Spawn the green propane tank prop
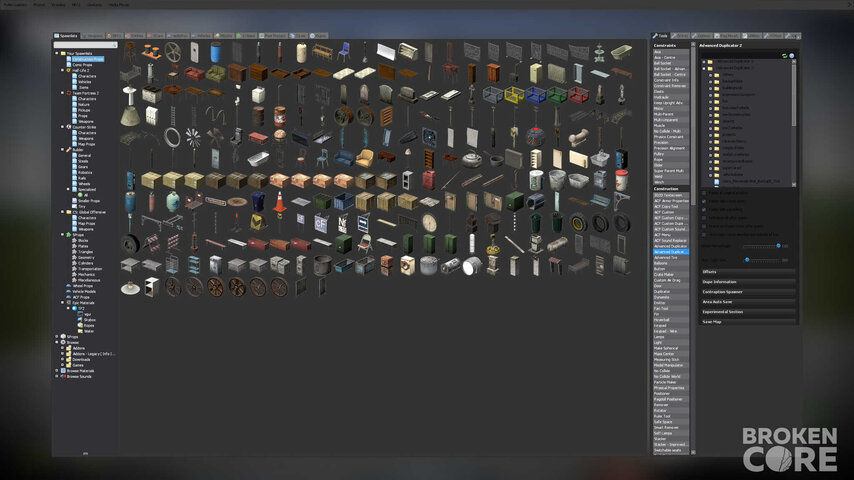Viewport: 854px width, 480px height. [173, 202]
